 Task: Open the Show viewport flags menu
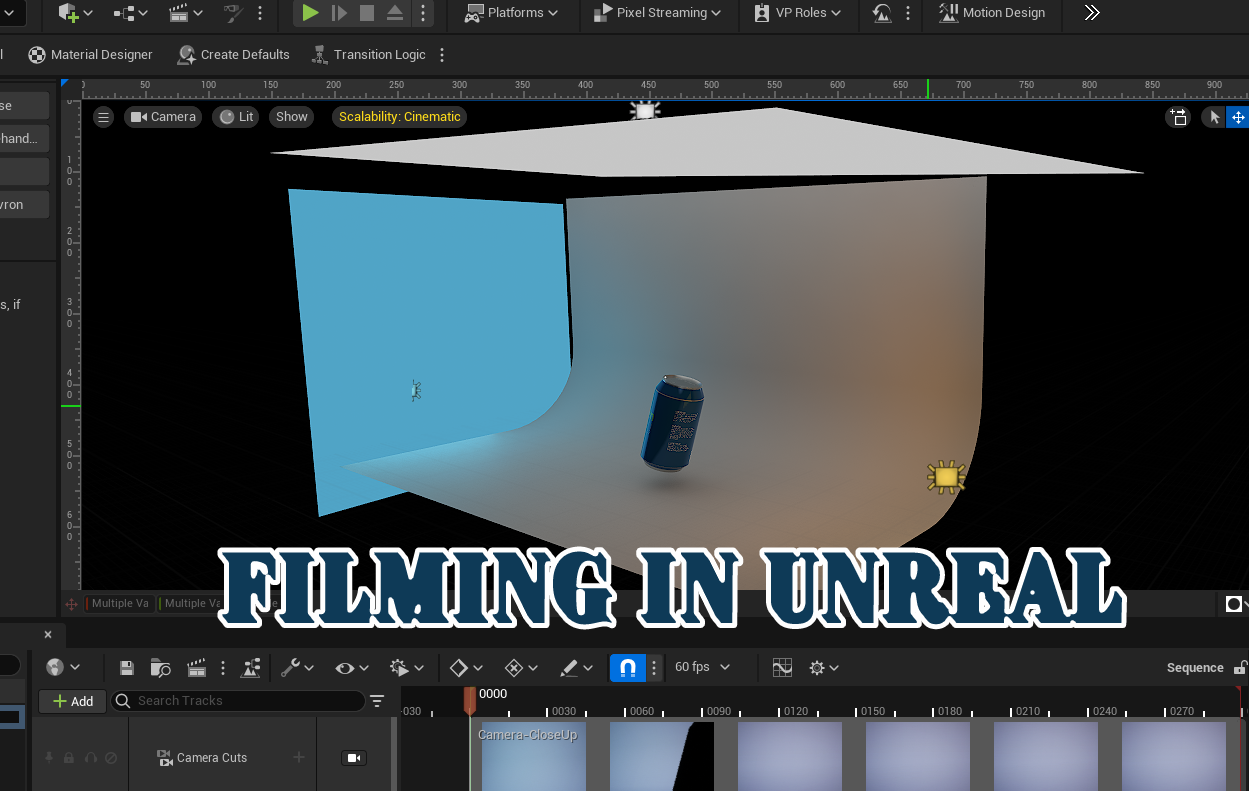tap(292, 117)
